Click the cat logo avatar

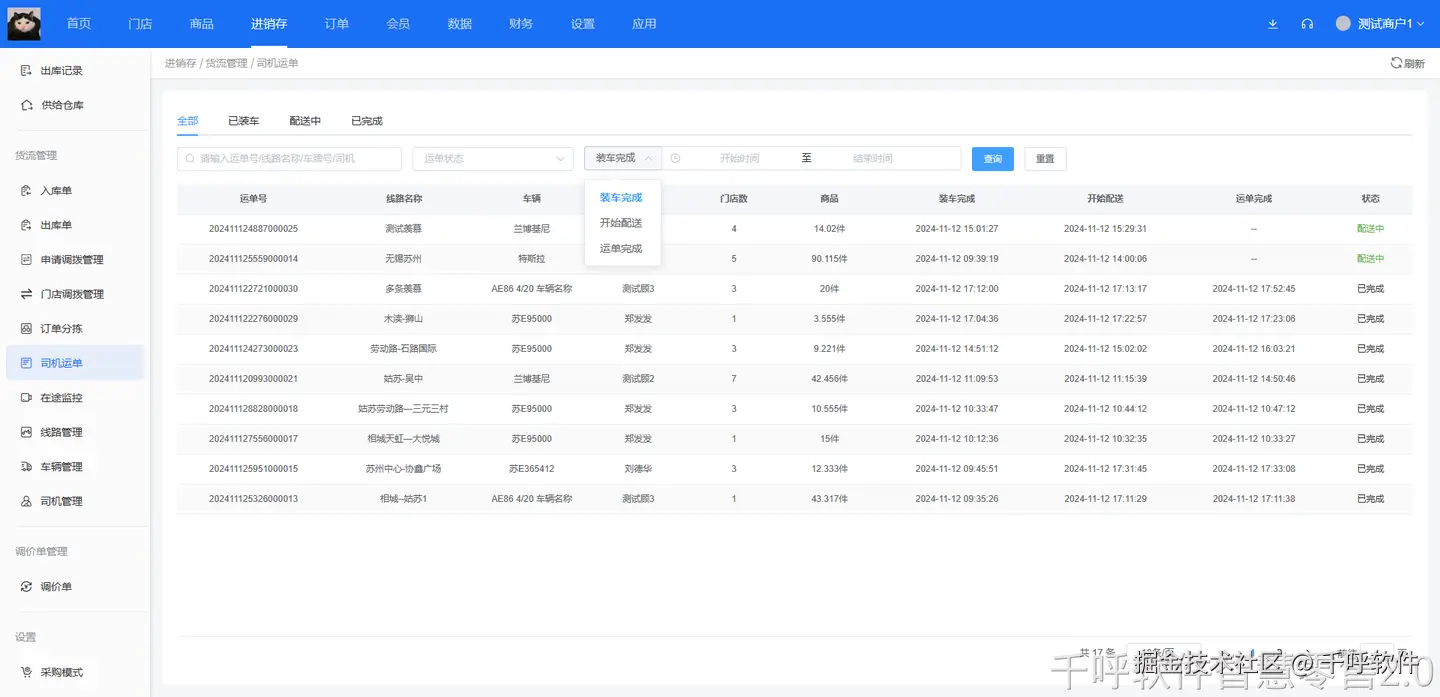[24, 24]
